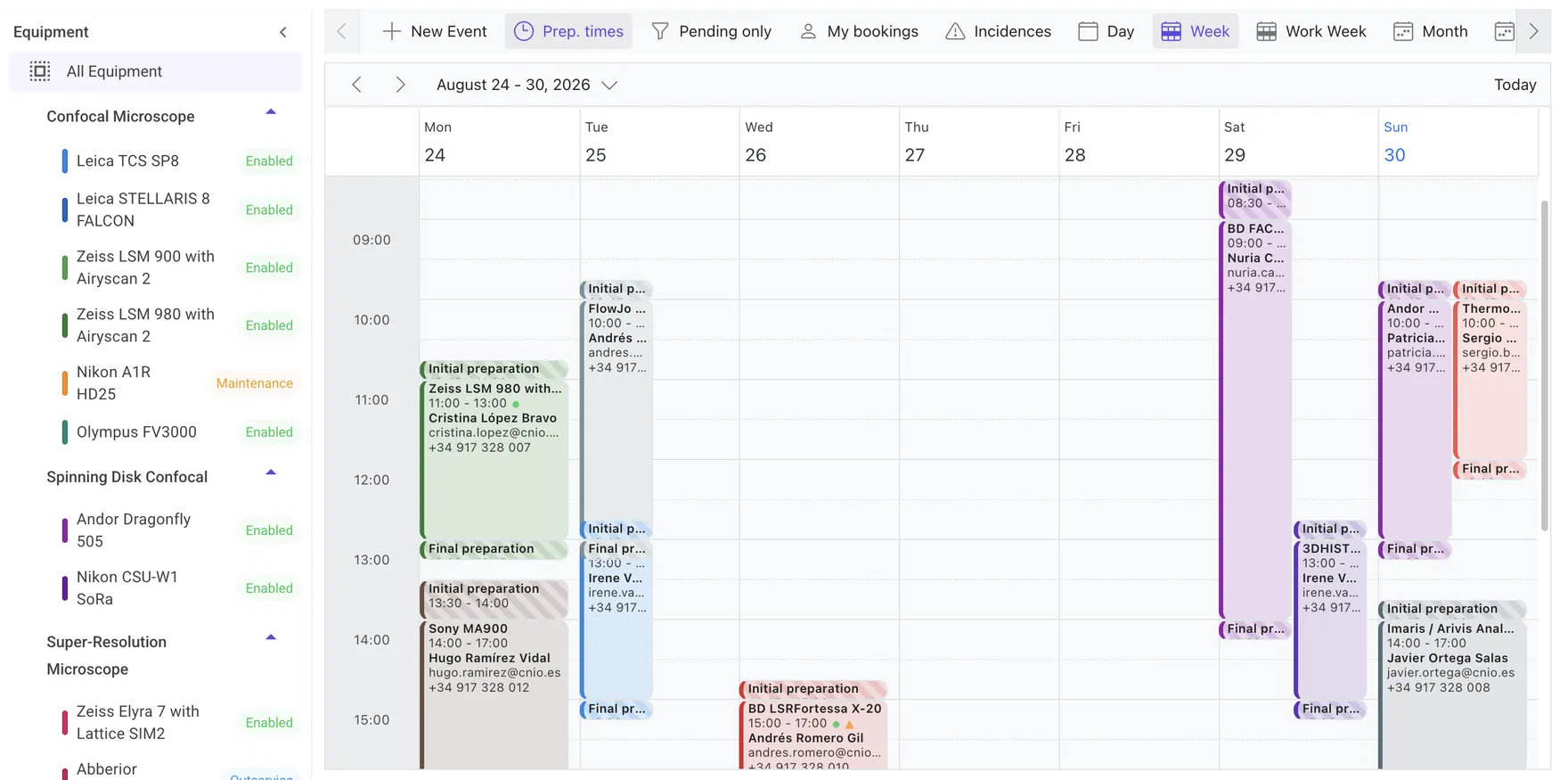
Task: Open the Sony MA900 booking by Hugo Ramírez
Action: click(x=494, y=695)
